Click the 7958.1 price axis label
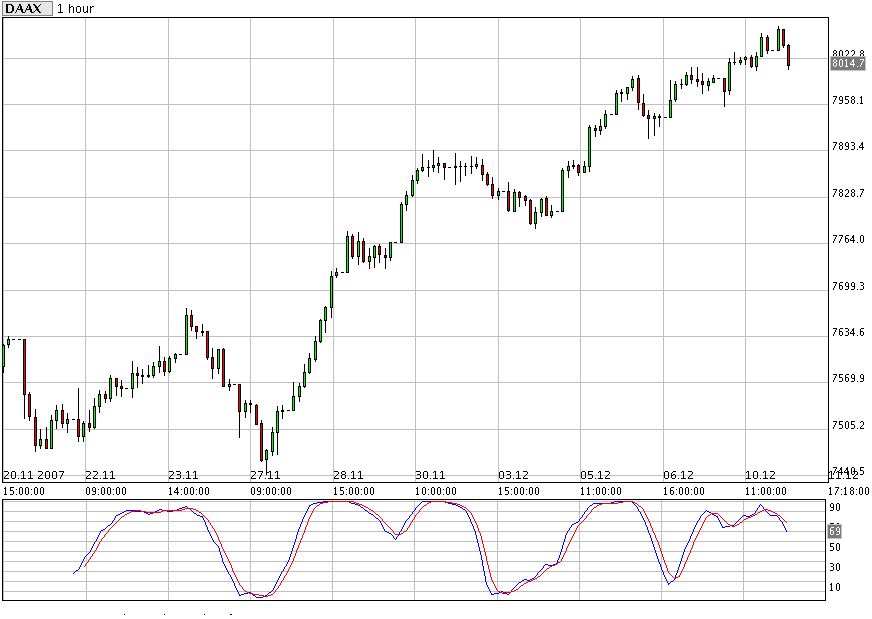The height and width of the screenshot is (619, 872). point(848,100)
